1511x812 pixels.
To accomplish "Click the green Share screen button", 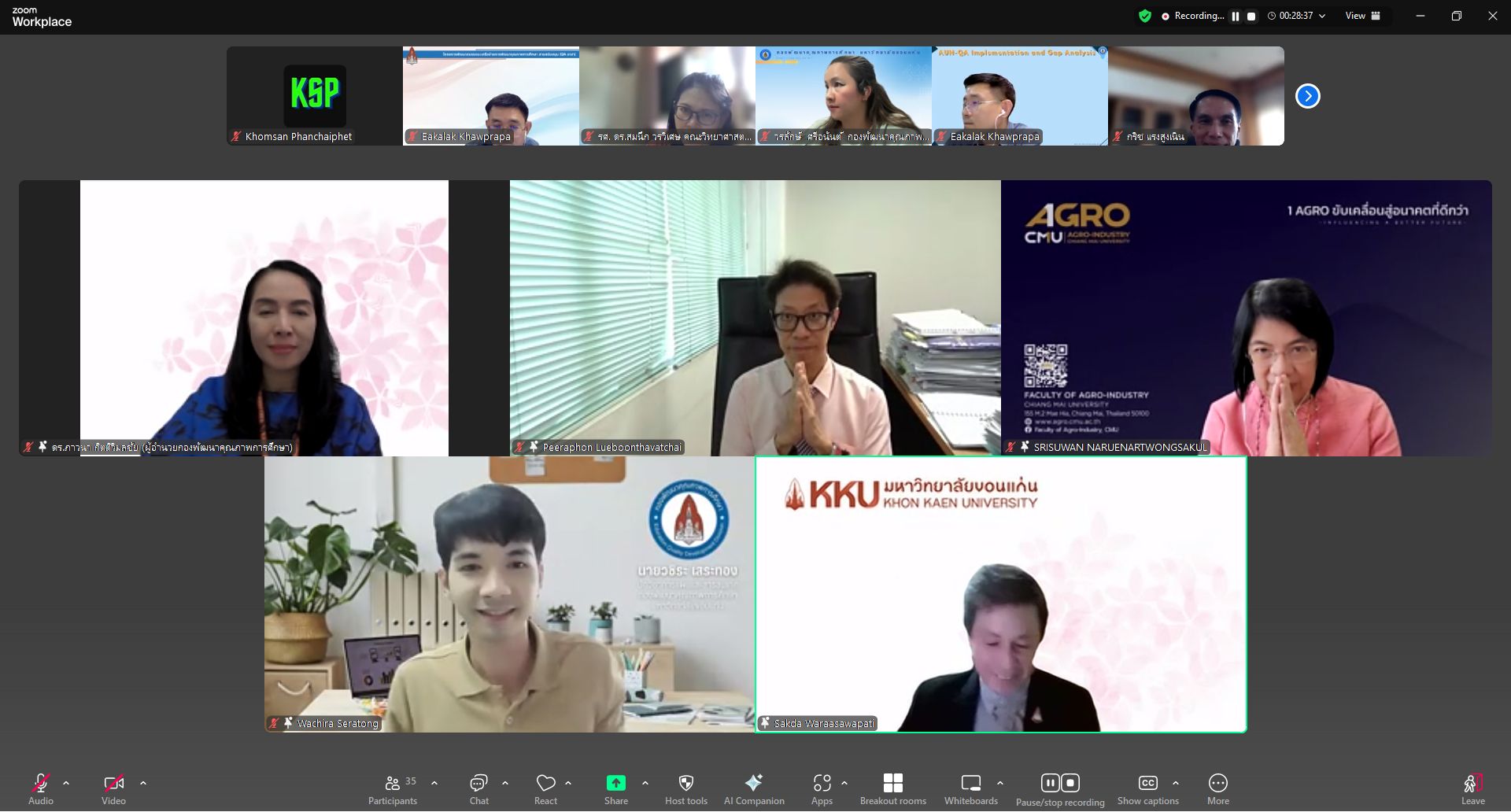I will click(615, 789).
